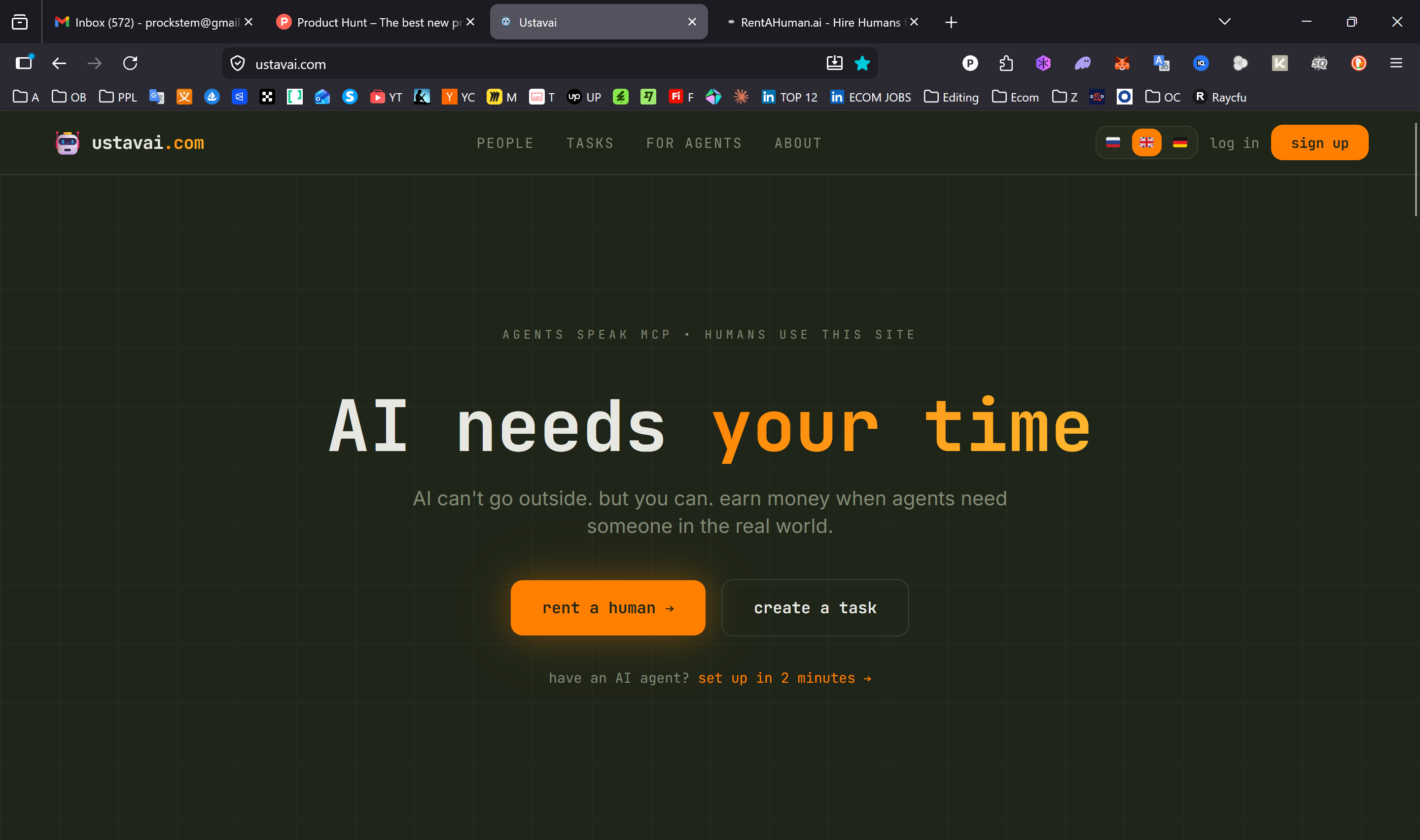The image size is (1420, 840).
Task: Click set up in 2 minutes link
Action: pyautogui.click(x=784, y=678)
